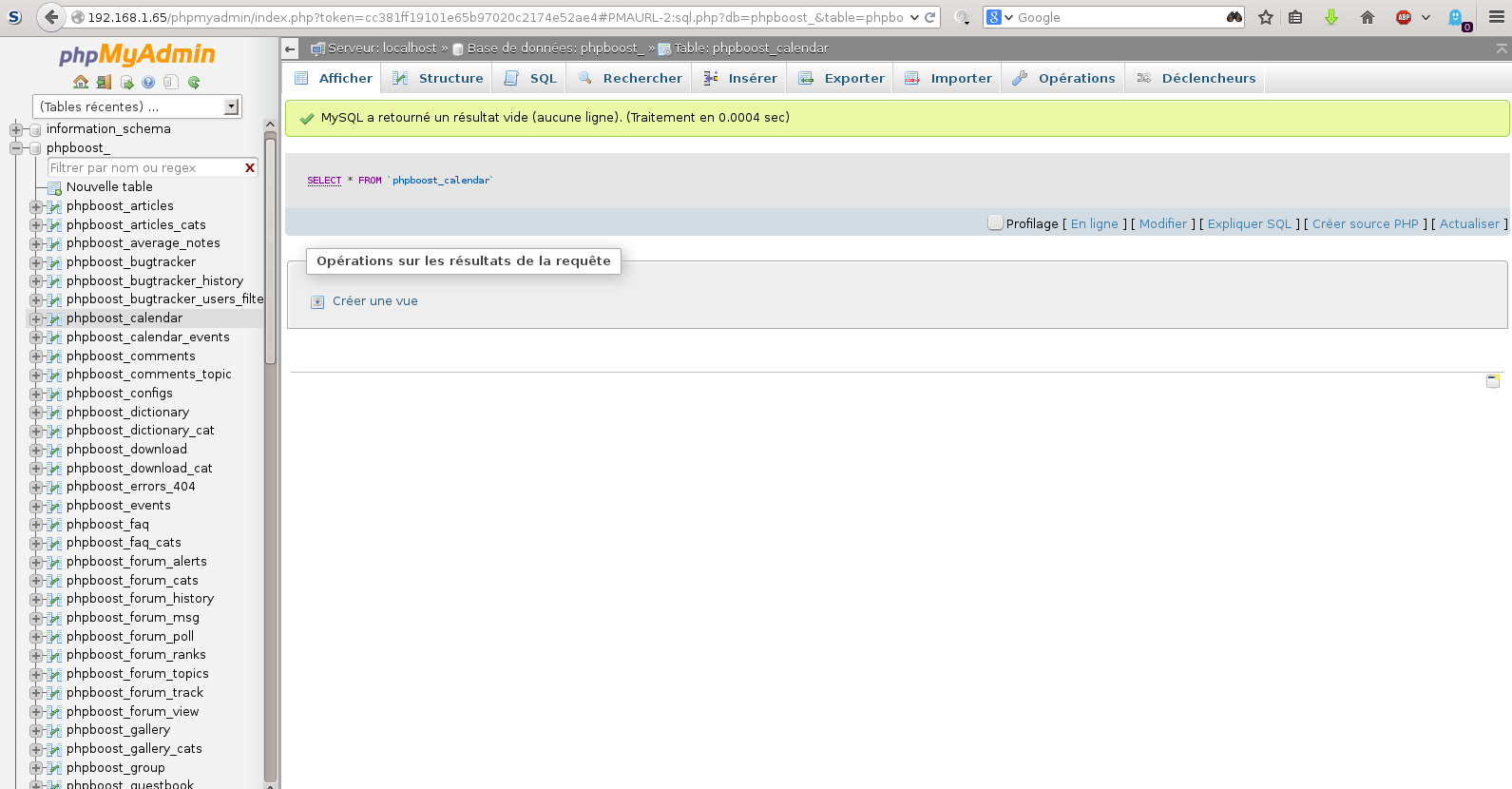The height and width of the screenshot is (789, 1512).
Task: Bookmark this page with the star icon
Action: coord(1265,17)
